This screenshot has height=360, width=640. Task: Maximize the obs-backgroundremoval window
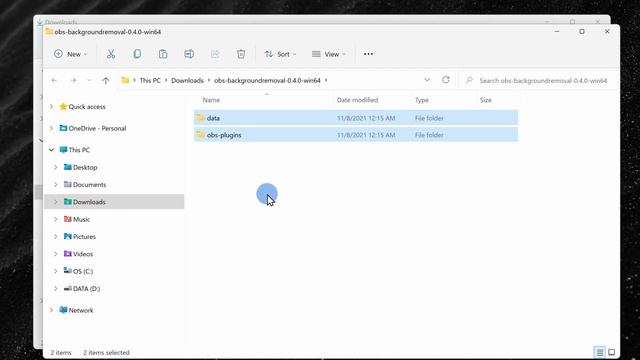(x=582, y=31)
